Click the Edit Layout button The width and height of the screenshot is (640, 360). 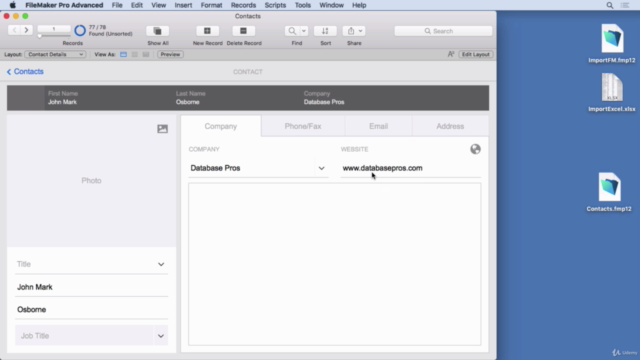(476, 54)
